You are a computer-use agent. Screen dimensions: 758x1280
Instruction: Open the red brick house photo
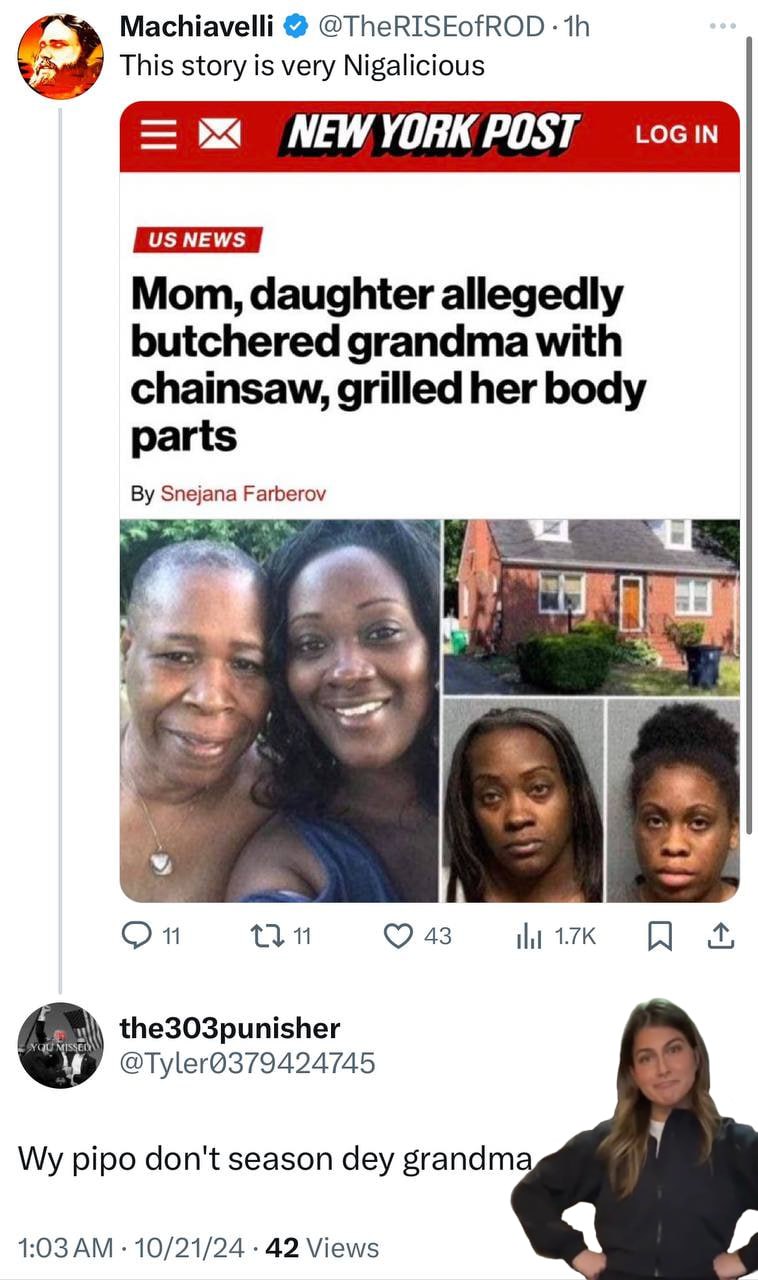[591, 606]
